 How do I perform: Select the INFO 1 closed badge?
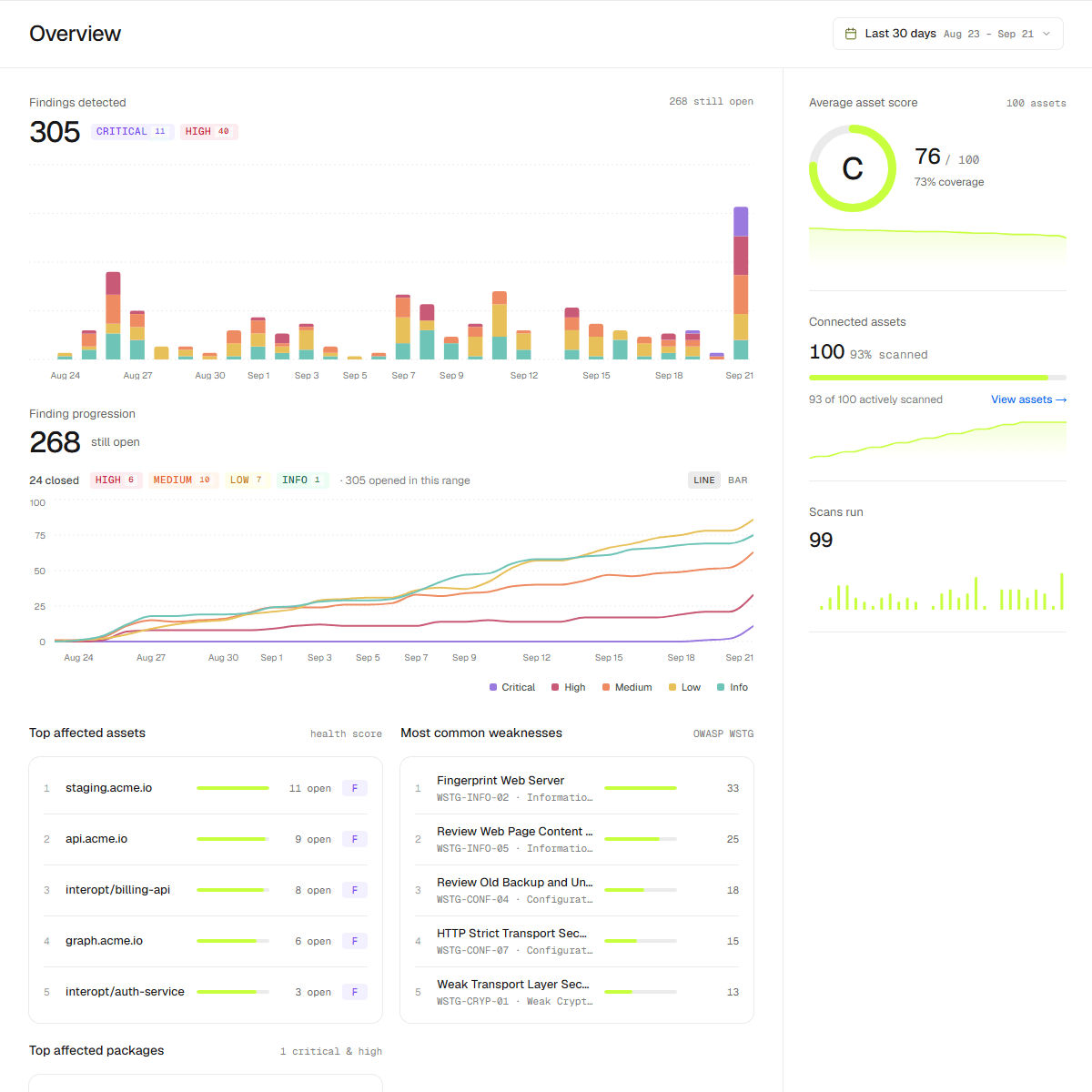(302, 480)
